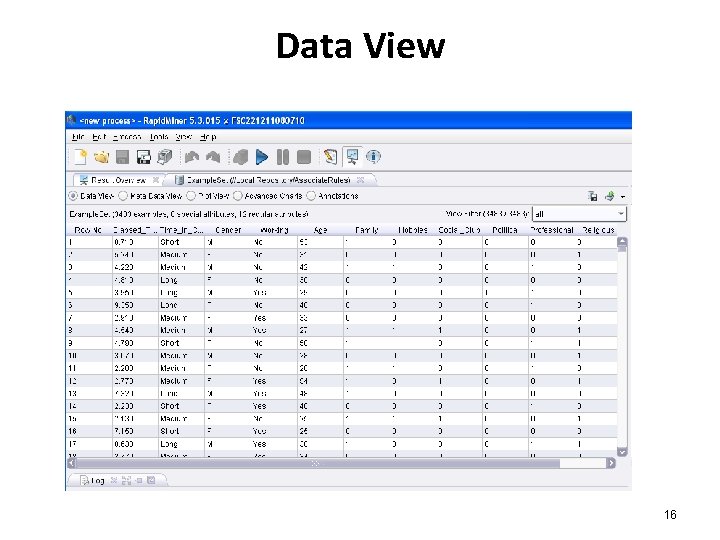720x540 pixels.
Task: Select the Annotations radio button
Action: coord(311,196)
